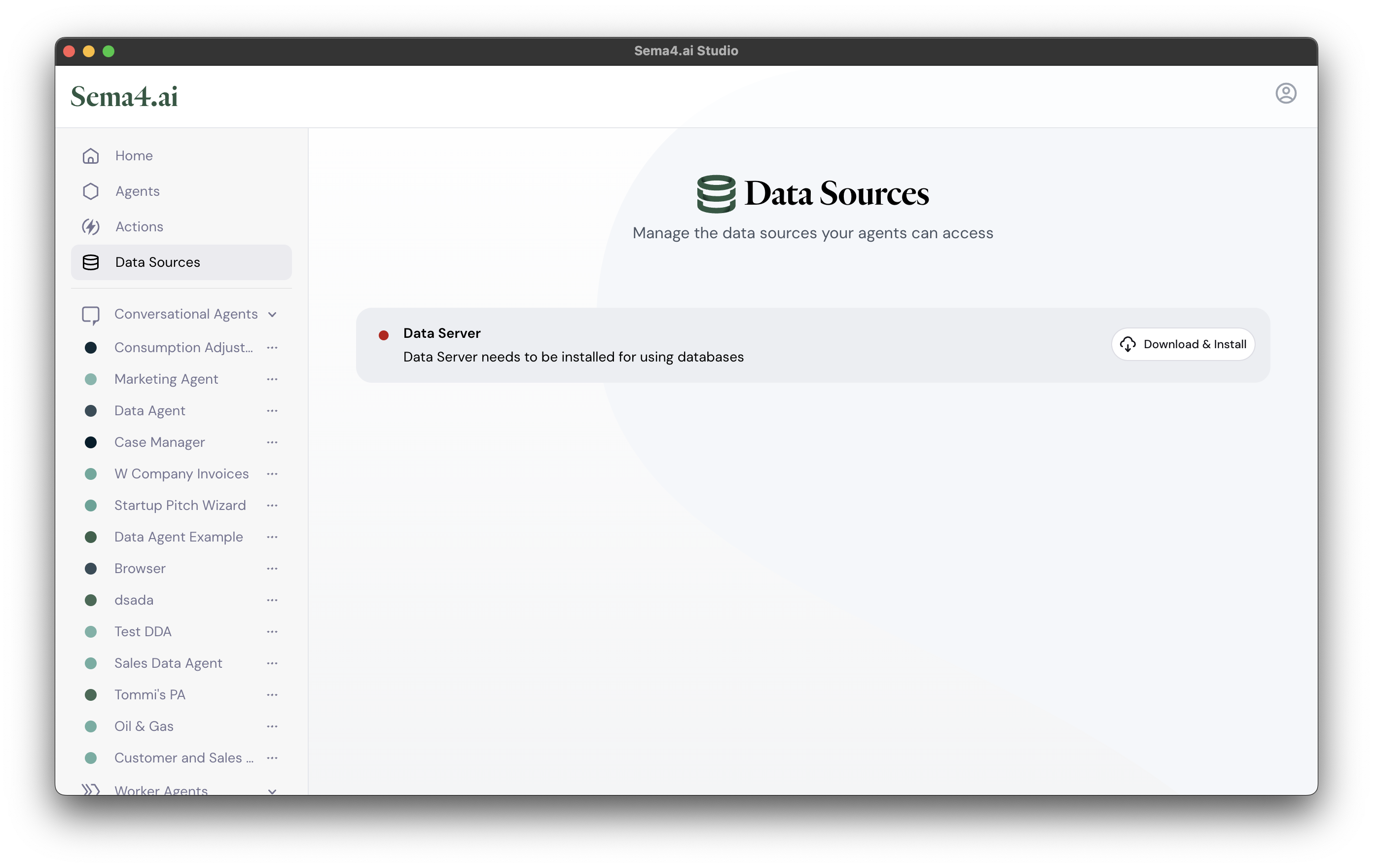This screenshot has height=868, width=1373.
Task: Click Download & Install button
Action: click(1183, 344)
